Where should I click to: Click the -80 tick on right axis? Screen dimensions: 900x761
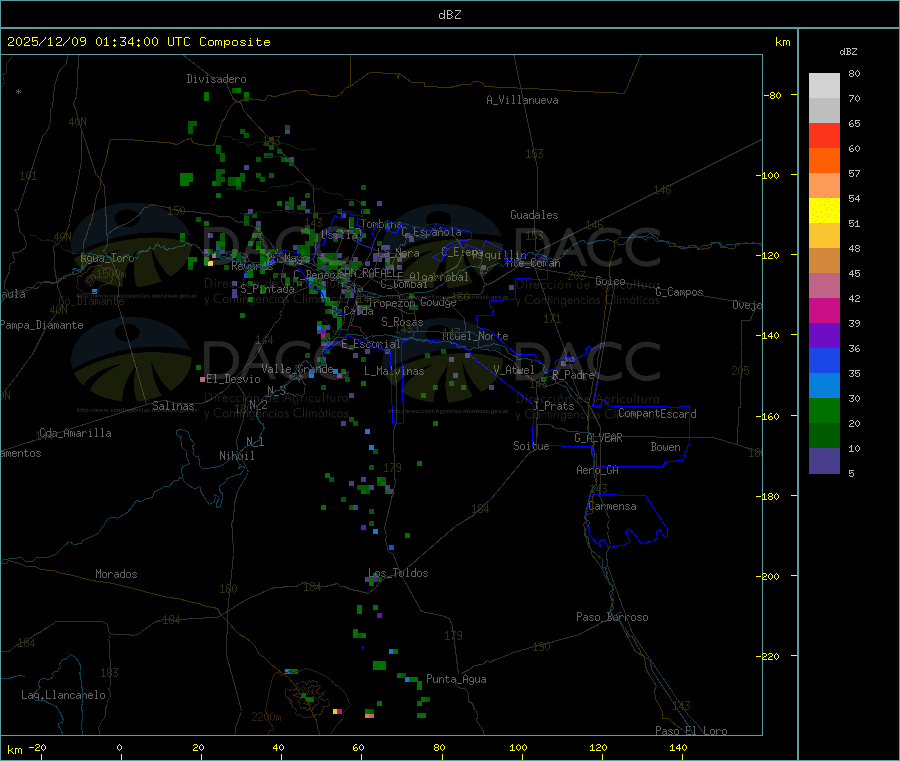773,95
